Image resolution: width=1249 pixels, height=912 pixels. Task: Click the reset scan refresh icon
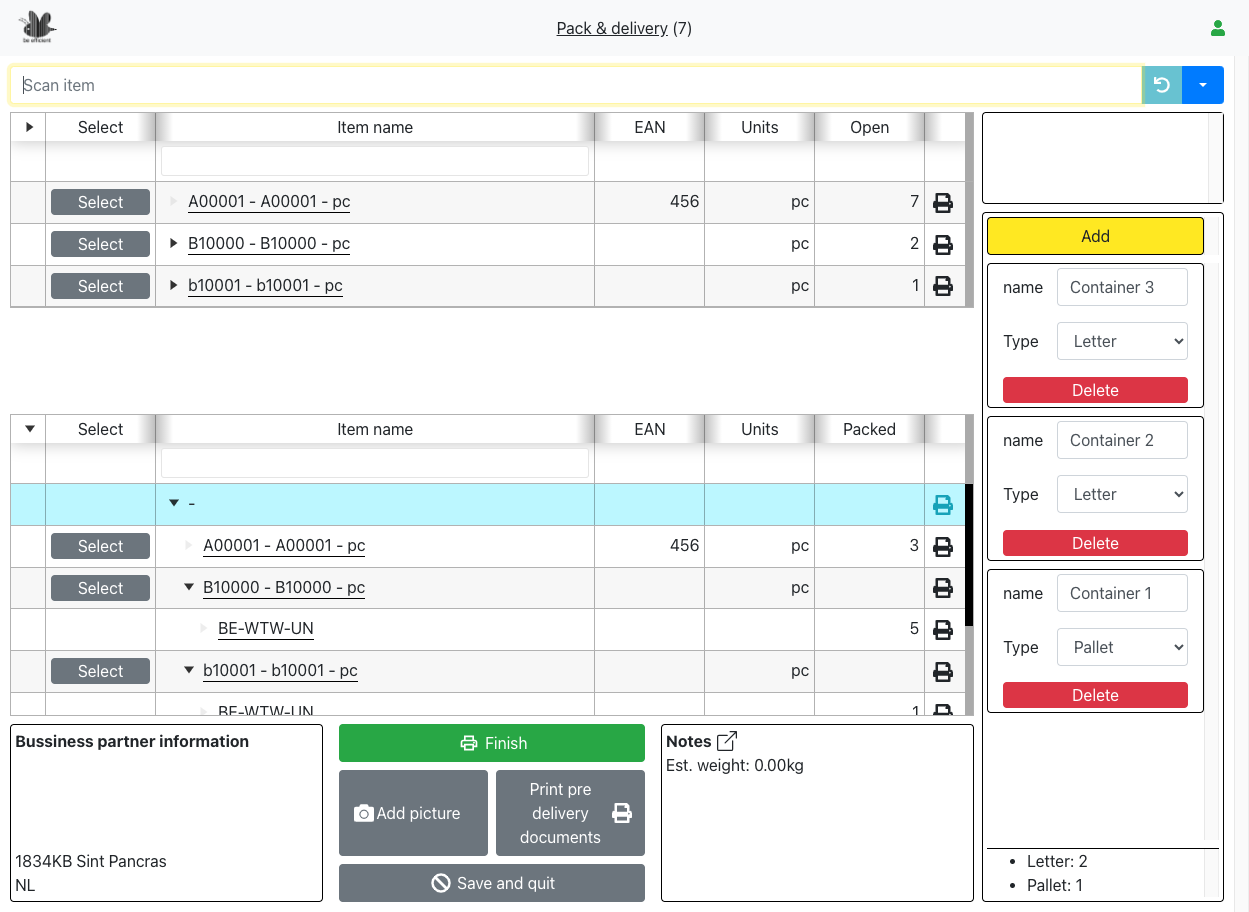1161,86
